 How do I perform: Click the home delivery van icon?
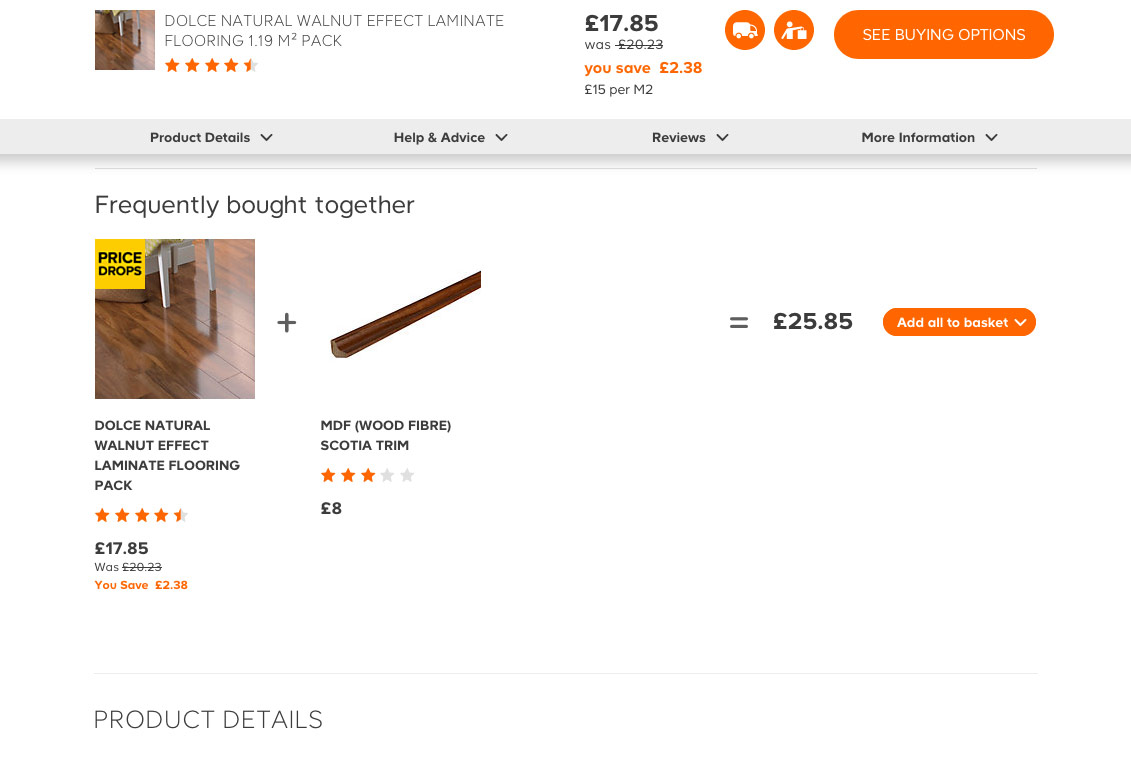pos(744,30)
